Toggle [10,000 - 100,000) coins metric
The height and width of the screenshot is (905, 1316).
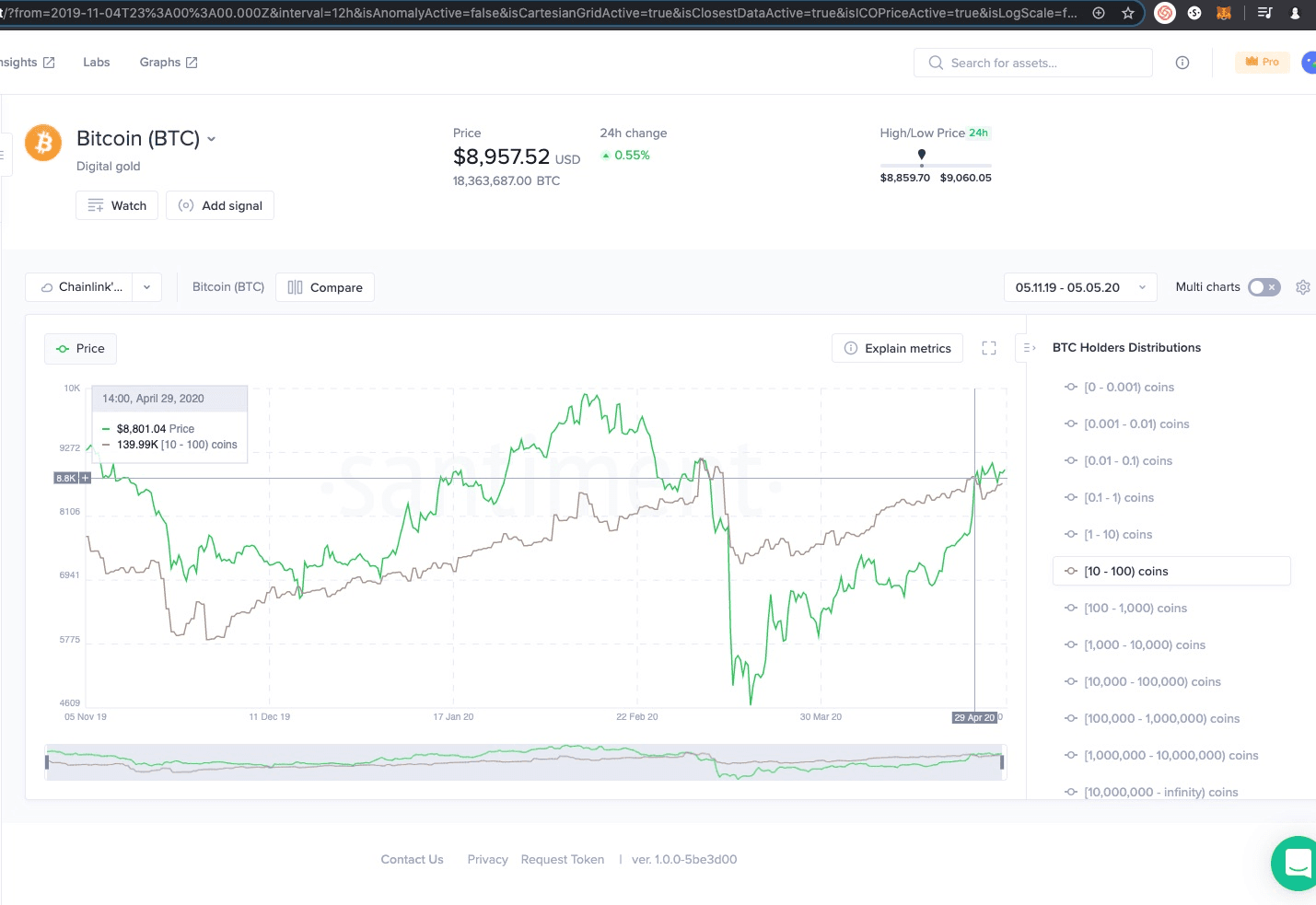[x=1142, y=681]
